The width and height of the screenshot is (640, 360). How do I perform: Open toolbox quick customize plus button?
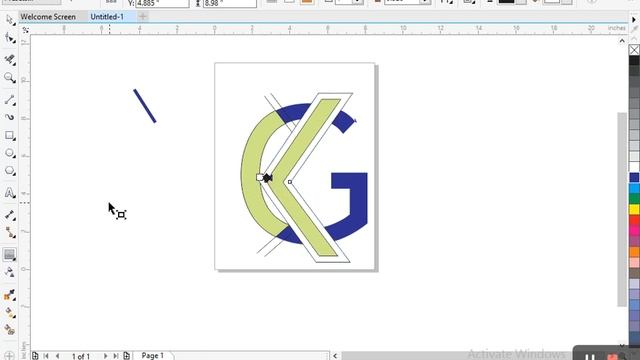[9, 356]
